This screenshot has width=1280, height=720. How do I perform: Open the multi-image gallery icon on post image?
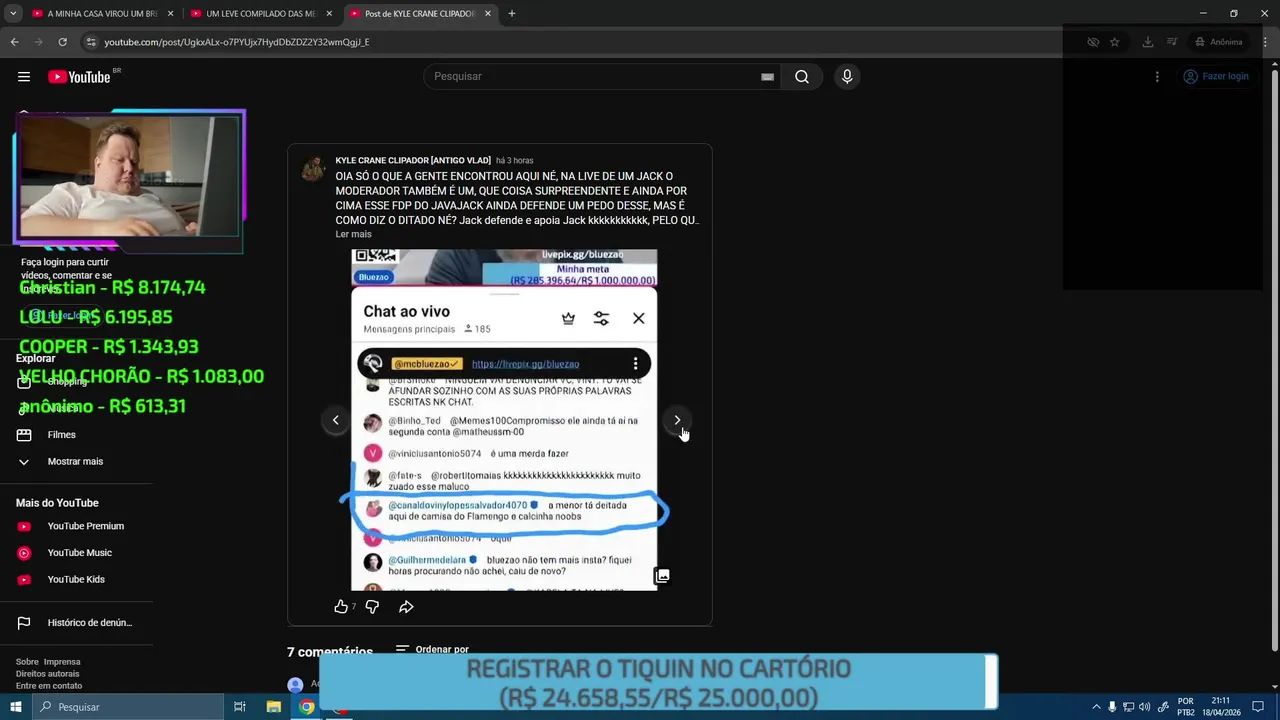click(662, 576)
